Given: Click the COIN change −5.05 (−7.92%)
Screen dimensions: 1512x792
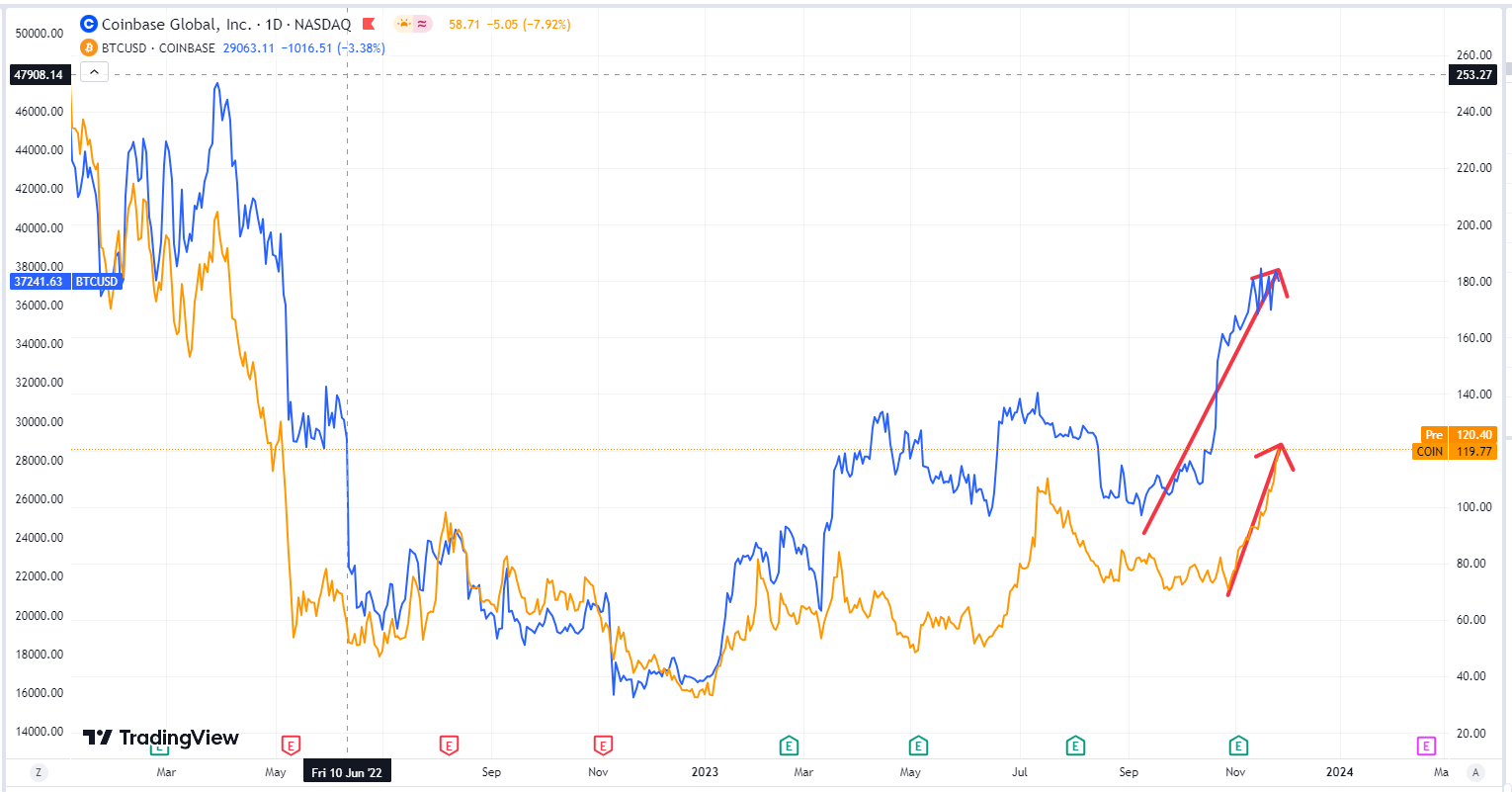Looking at the screenshot, I should [x=529, y=24].
